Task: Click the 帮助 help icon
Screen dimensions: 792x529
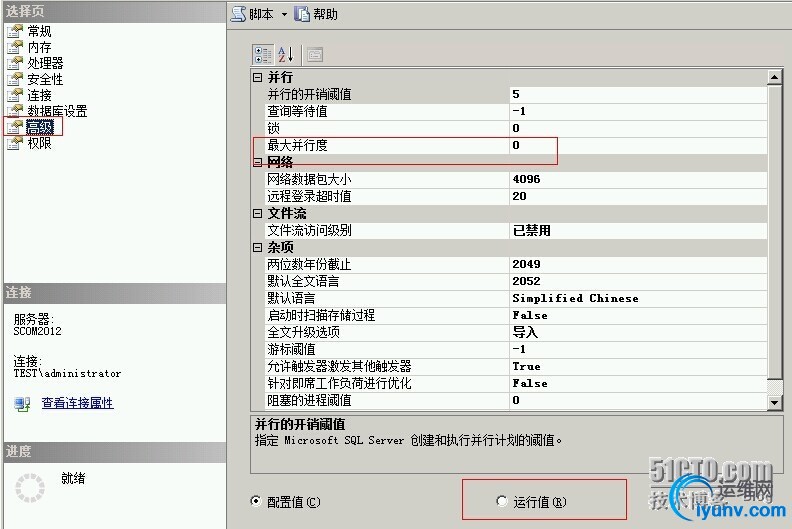Action: click(x=302, y=14)
